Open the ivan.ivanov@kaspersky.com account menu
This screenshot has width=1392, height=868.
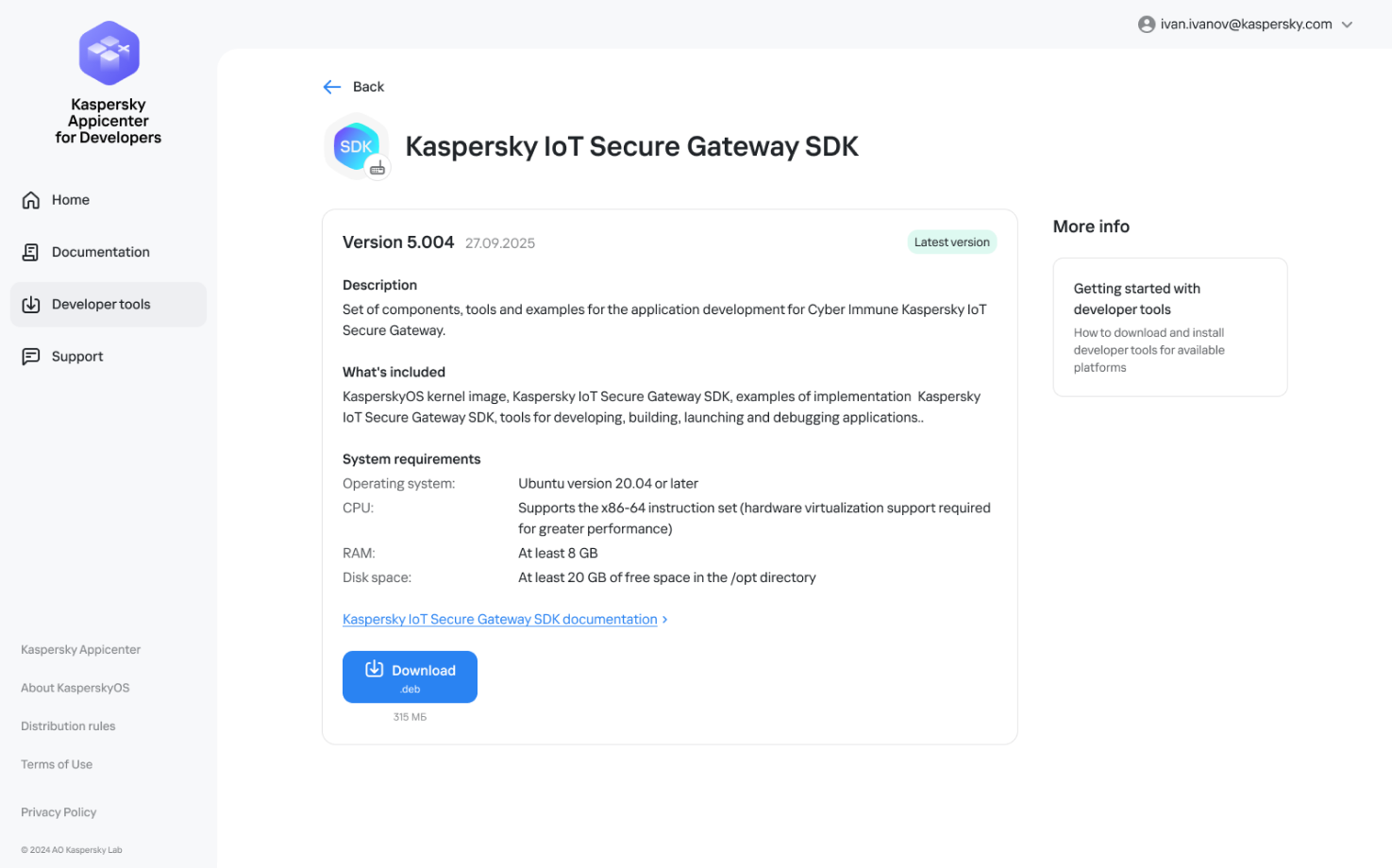coord(1246,25)
